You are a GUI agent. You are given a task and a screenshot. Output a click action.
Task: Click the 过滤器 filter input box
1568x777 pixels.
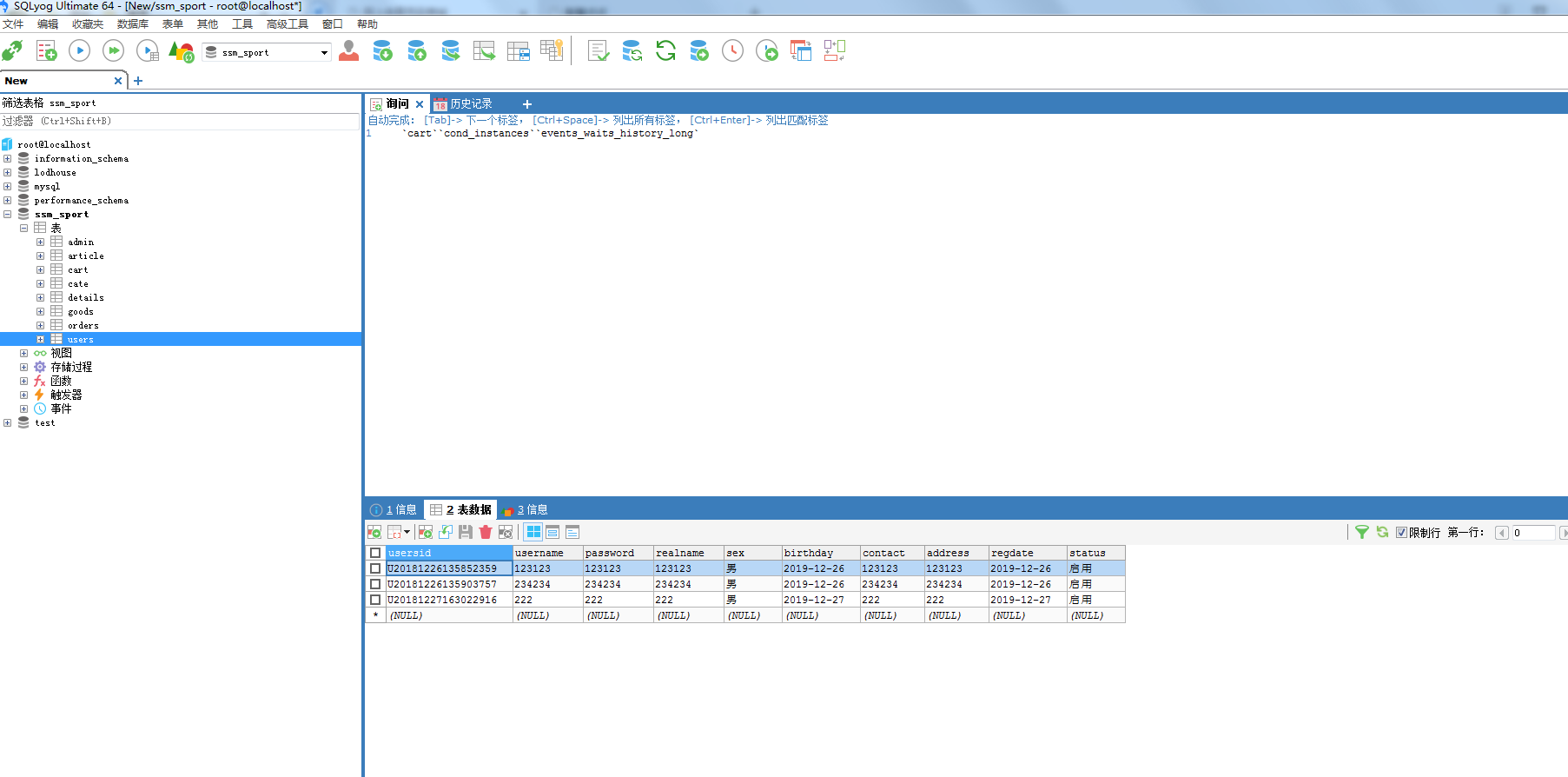[x=179, y=122]
